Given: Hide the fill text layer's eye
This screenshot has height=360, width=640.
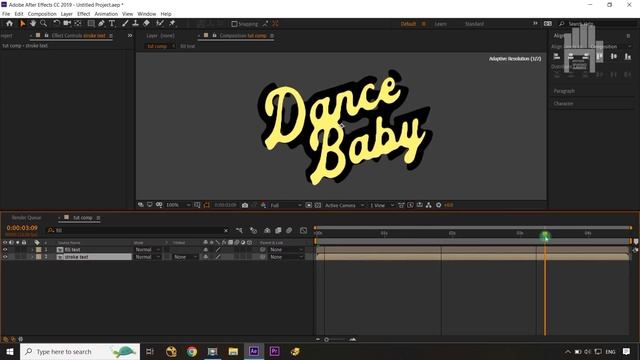Looking at the screenshot, I should (5, 249).
